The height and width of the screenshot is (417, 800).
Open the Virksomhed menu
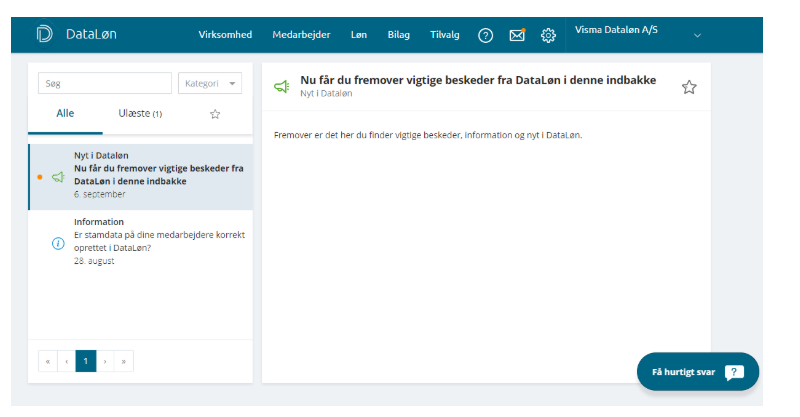pyautogui.click(x=225, y=35)
